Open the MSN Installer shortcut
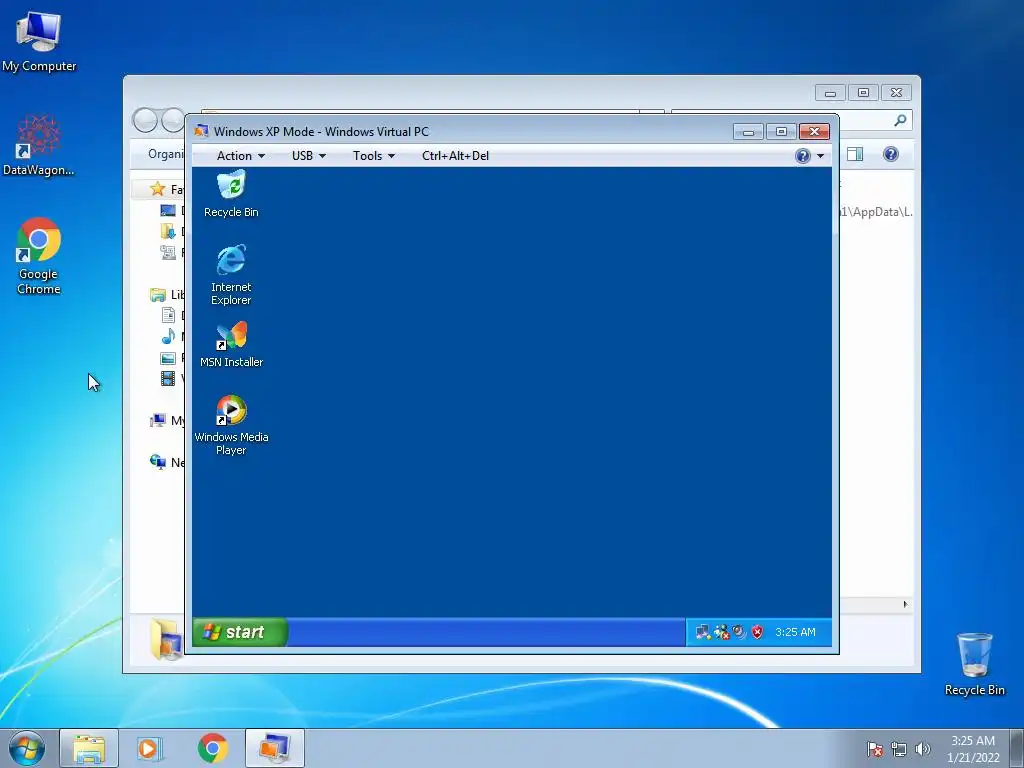The image size is (1024, 768). 231,344
